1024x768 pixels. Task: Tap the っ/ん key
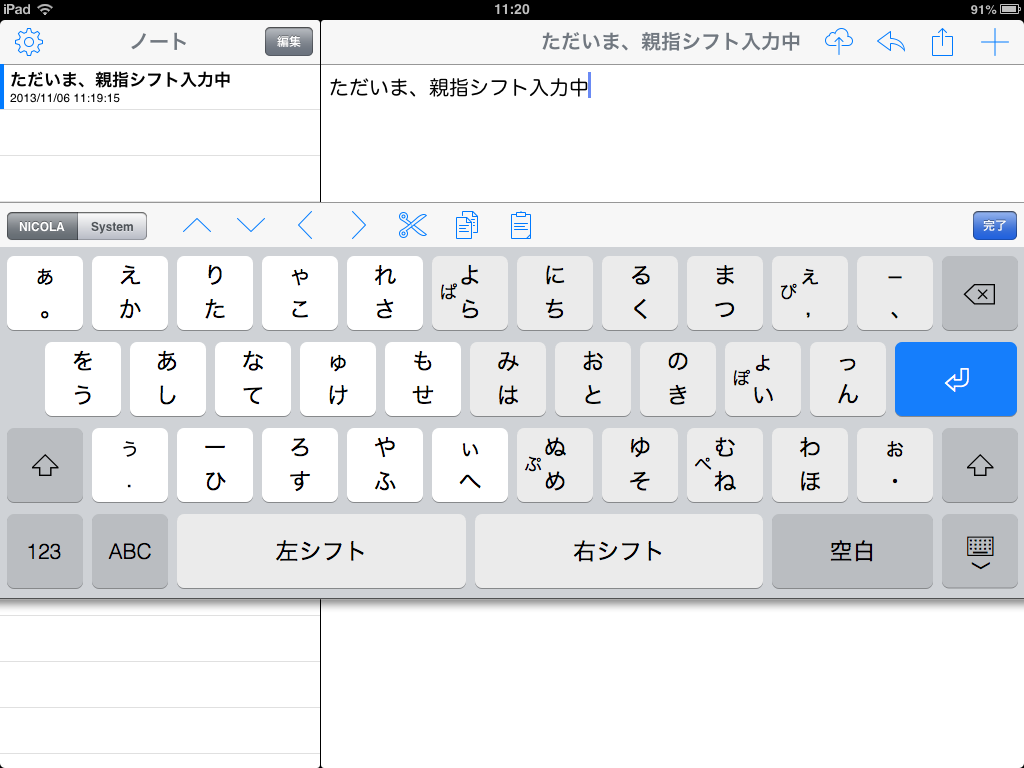click(x=848, y=379)
